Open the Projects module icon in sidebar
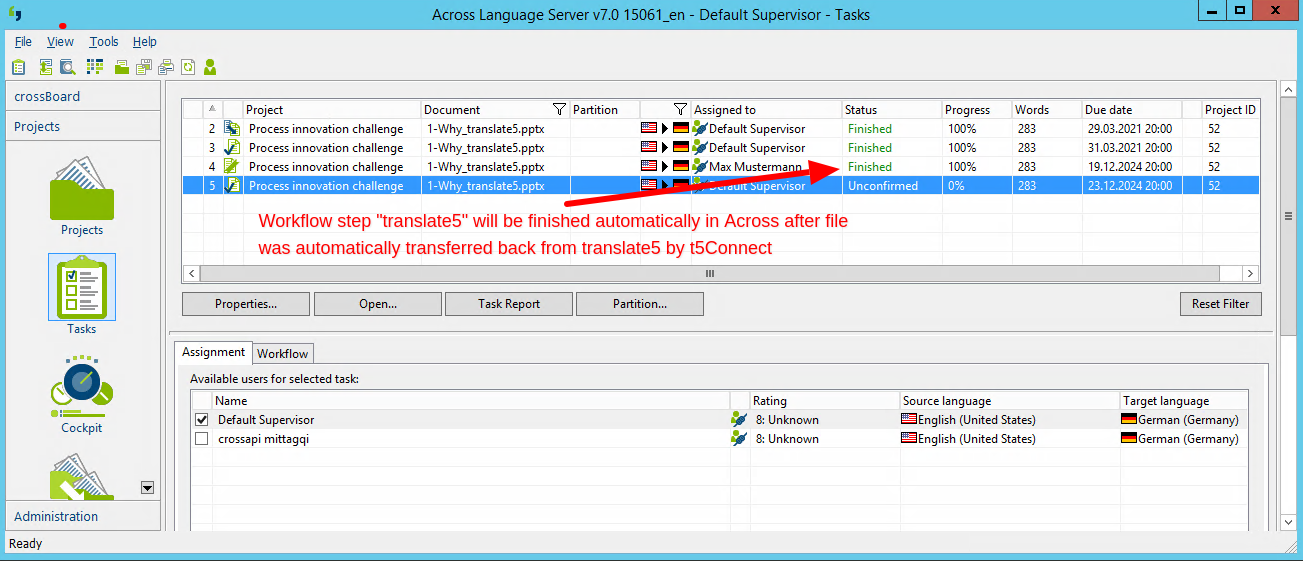Viewport: 1303px width, 561px height. [82, 187]
